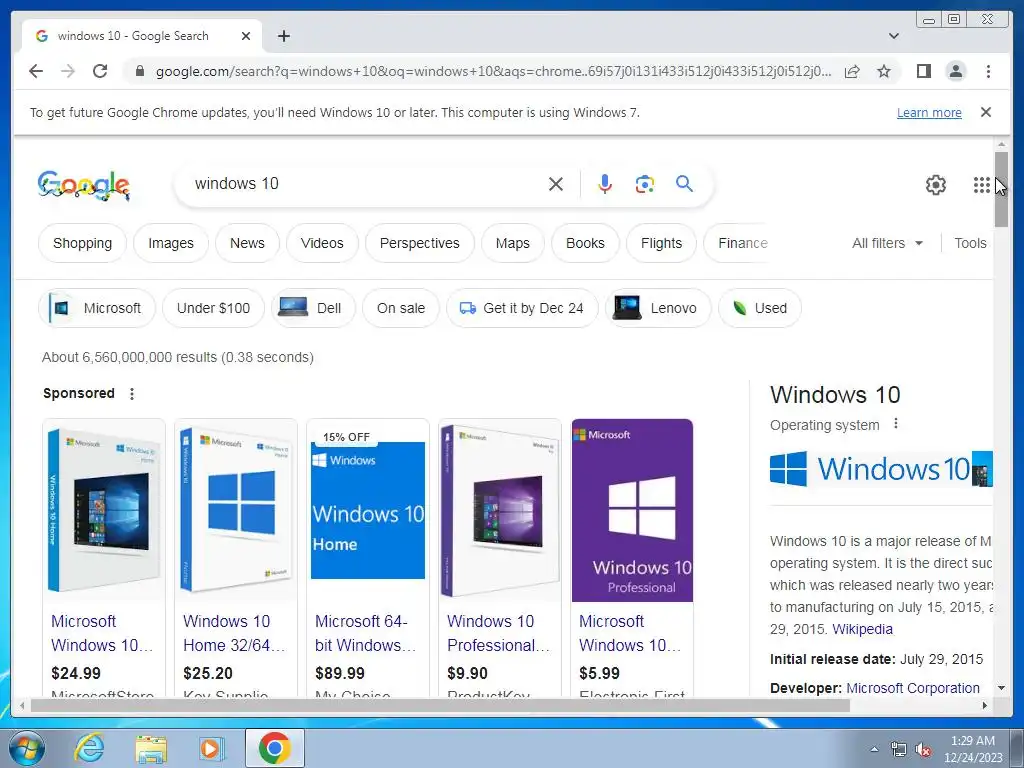Open the Chrome side panel icon

pyautogui.click(x=923, y=71)
